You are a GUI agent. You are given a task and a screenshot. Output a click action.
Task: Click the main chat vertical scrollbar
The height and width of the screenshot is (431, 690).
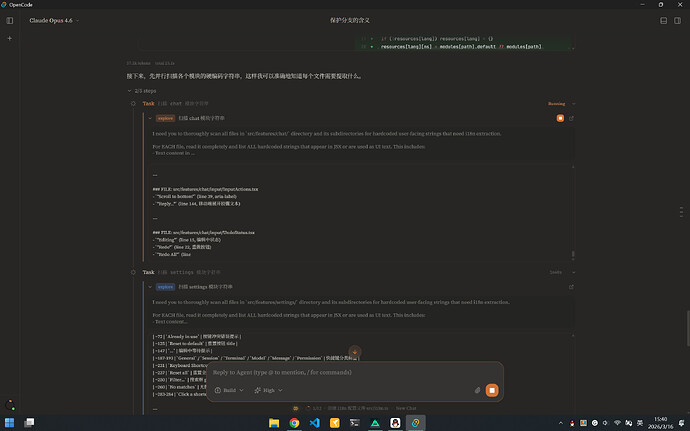688,329
